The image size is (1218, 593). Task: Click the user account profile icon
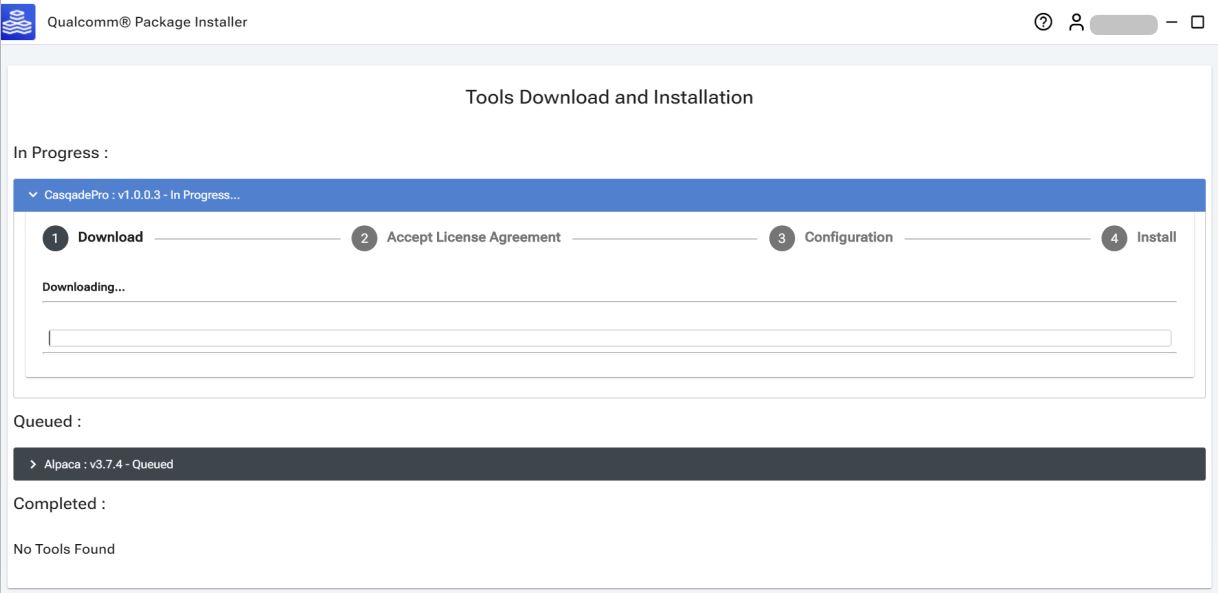[1076, 21]
